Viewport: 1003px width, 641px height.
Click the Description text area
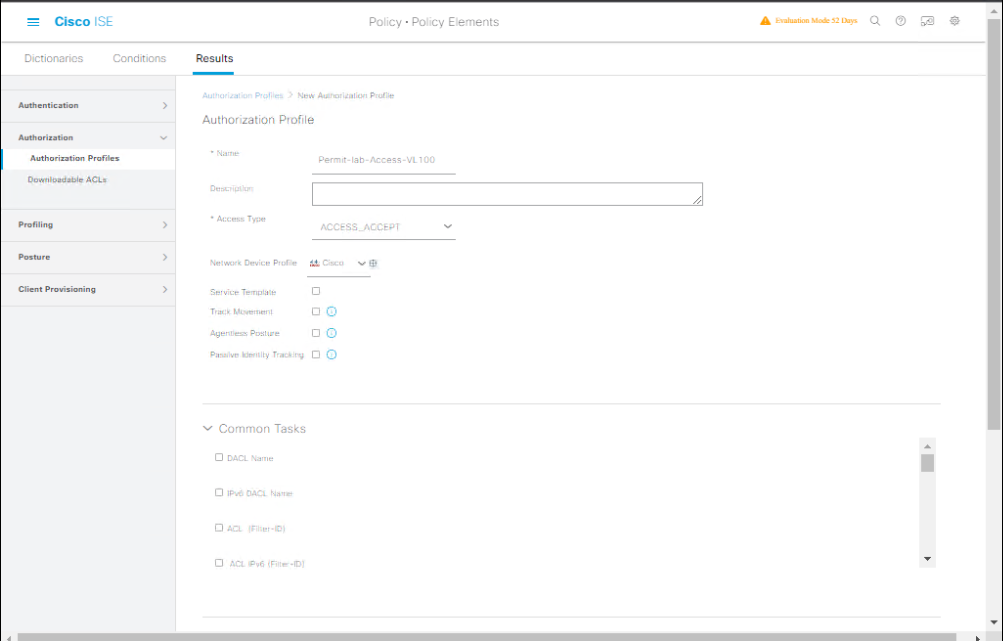tap(507, 194)
